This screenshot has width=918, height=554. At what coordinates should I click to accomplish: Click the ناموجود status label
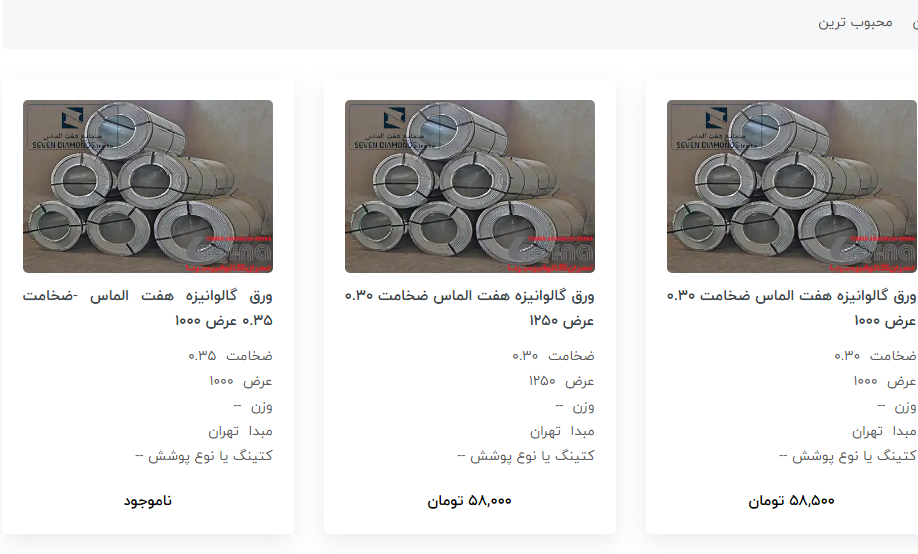pos(148,501)
